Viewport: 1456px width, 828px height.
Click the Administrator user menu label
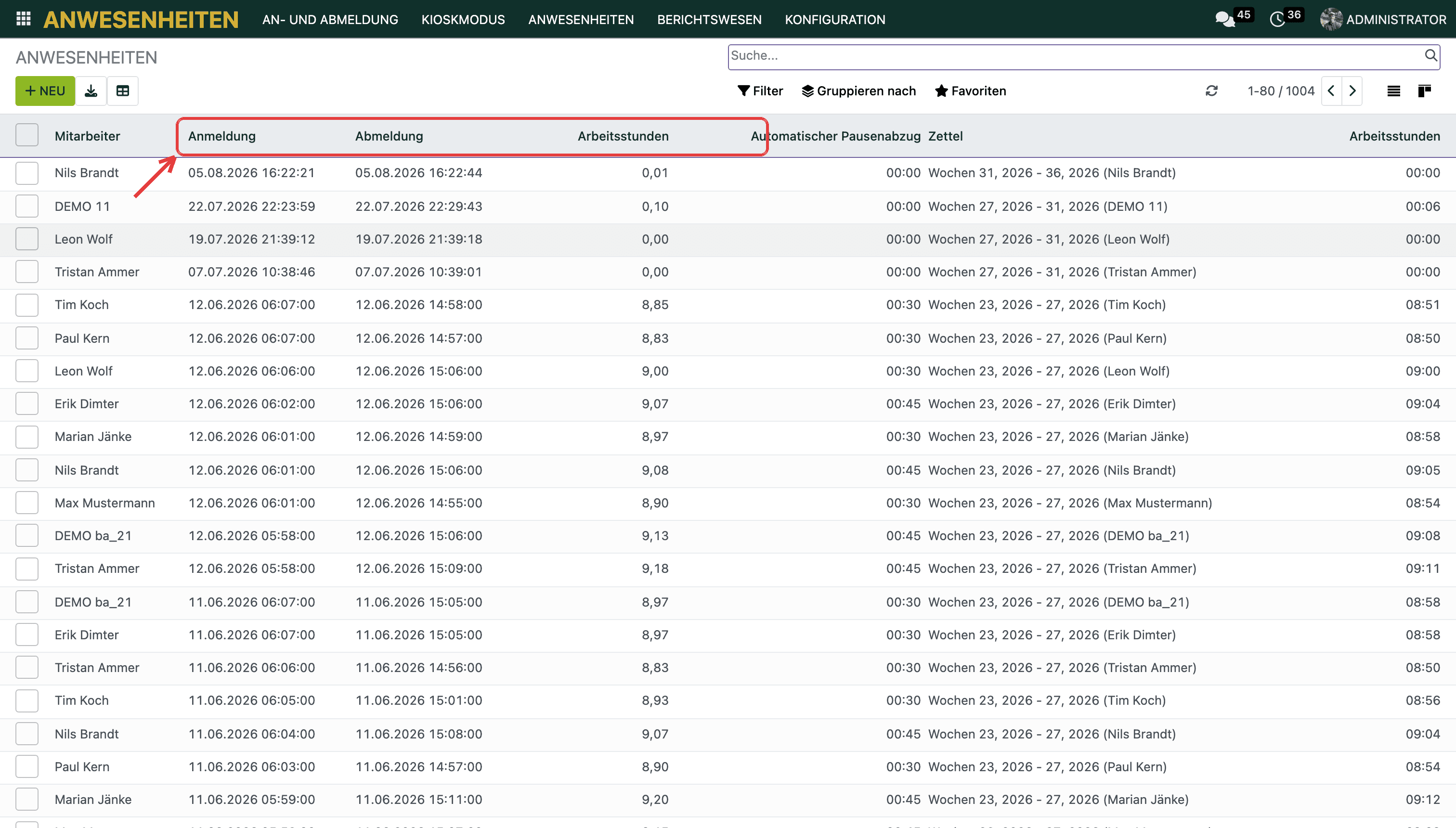point(1396,19)
